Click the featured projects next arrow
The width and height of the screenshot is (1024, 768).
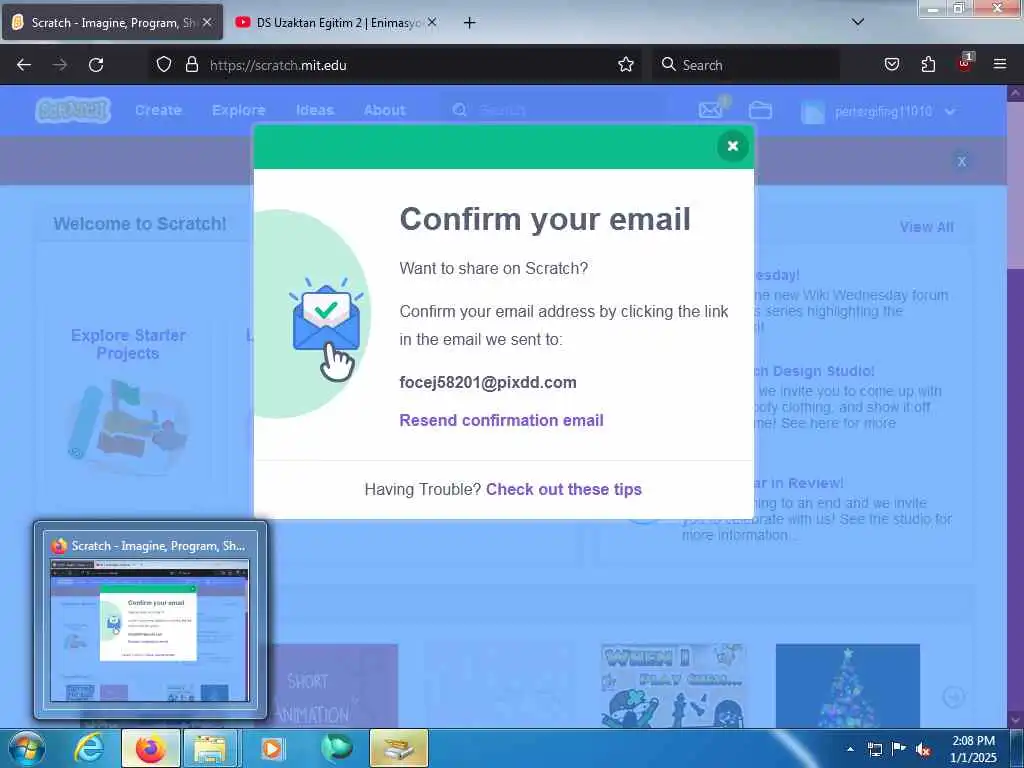pyautogui.click(x=953, y=697)
